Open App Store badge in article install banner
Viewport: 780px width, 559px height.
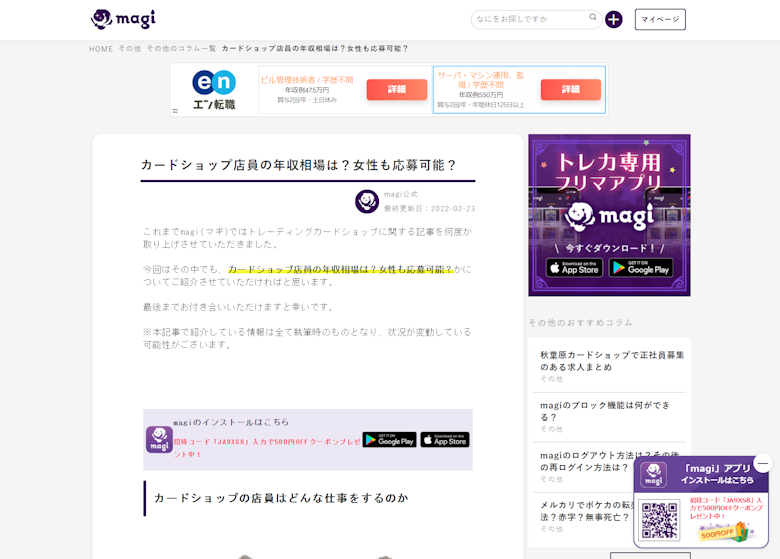click(445, 439)
